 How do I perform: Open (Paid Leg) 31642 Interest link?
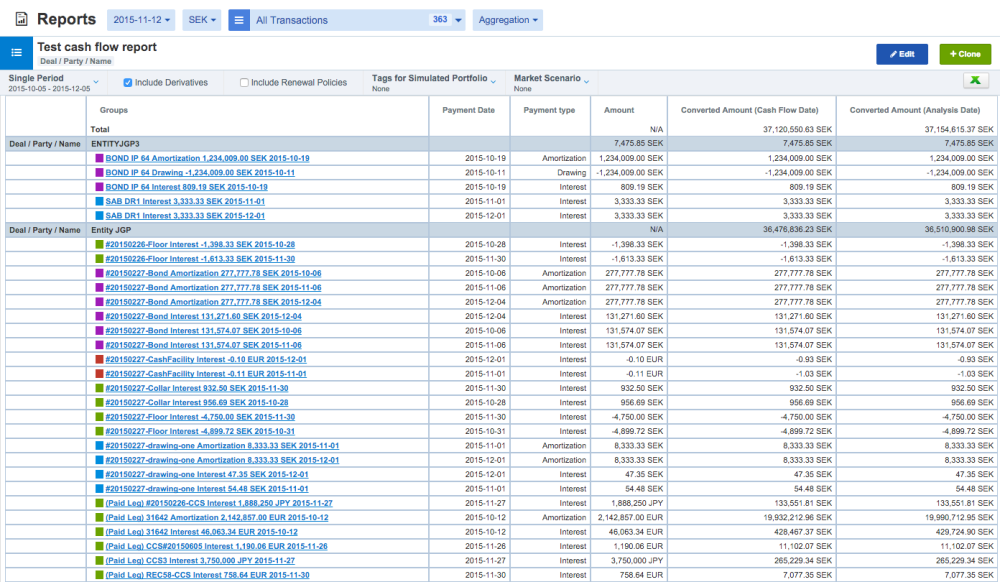pos(202,532)
